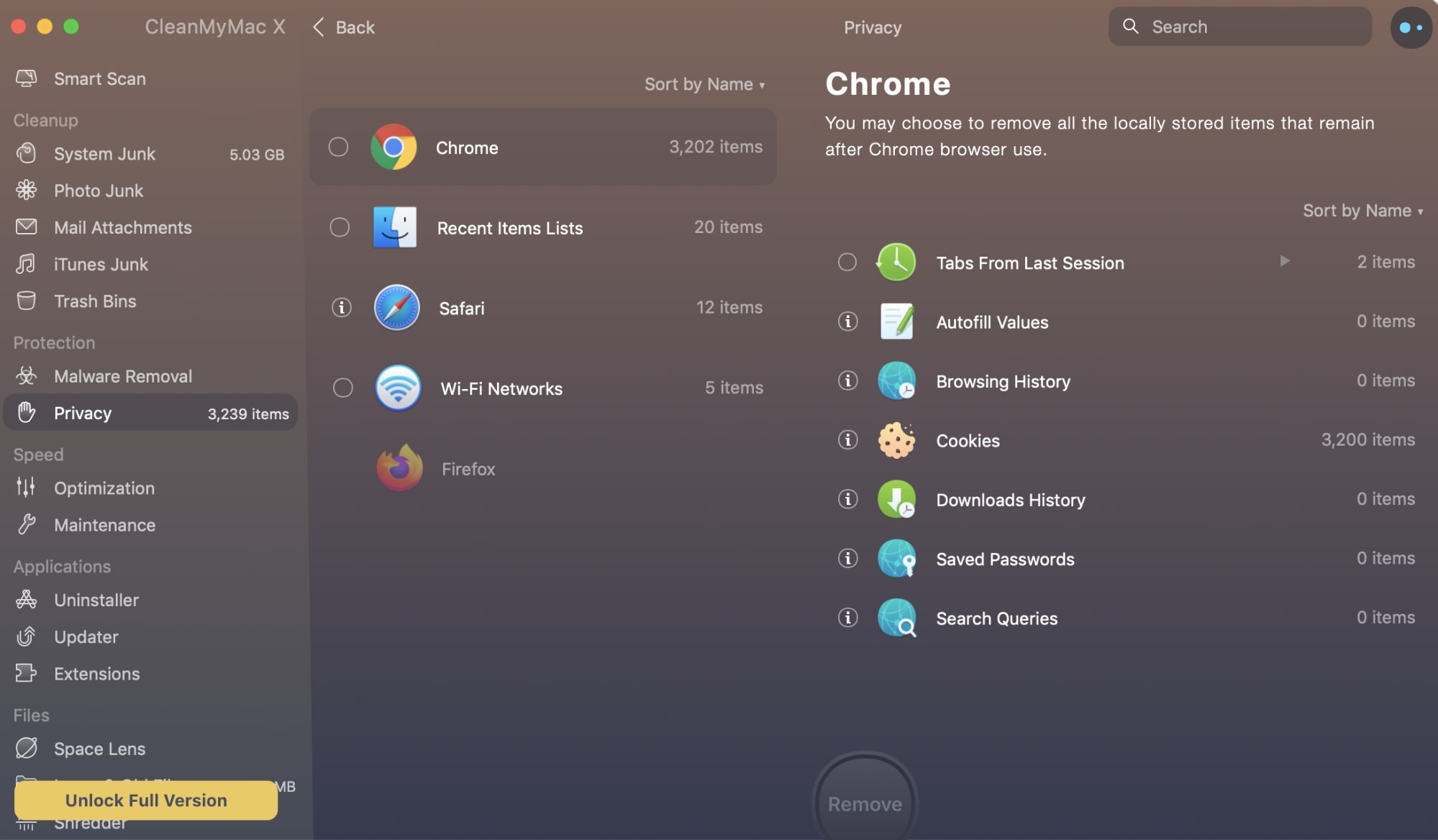This screenshot has height=840, width=1438.
Task: Click the Remove button
Action: (x=865, y=803)
